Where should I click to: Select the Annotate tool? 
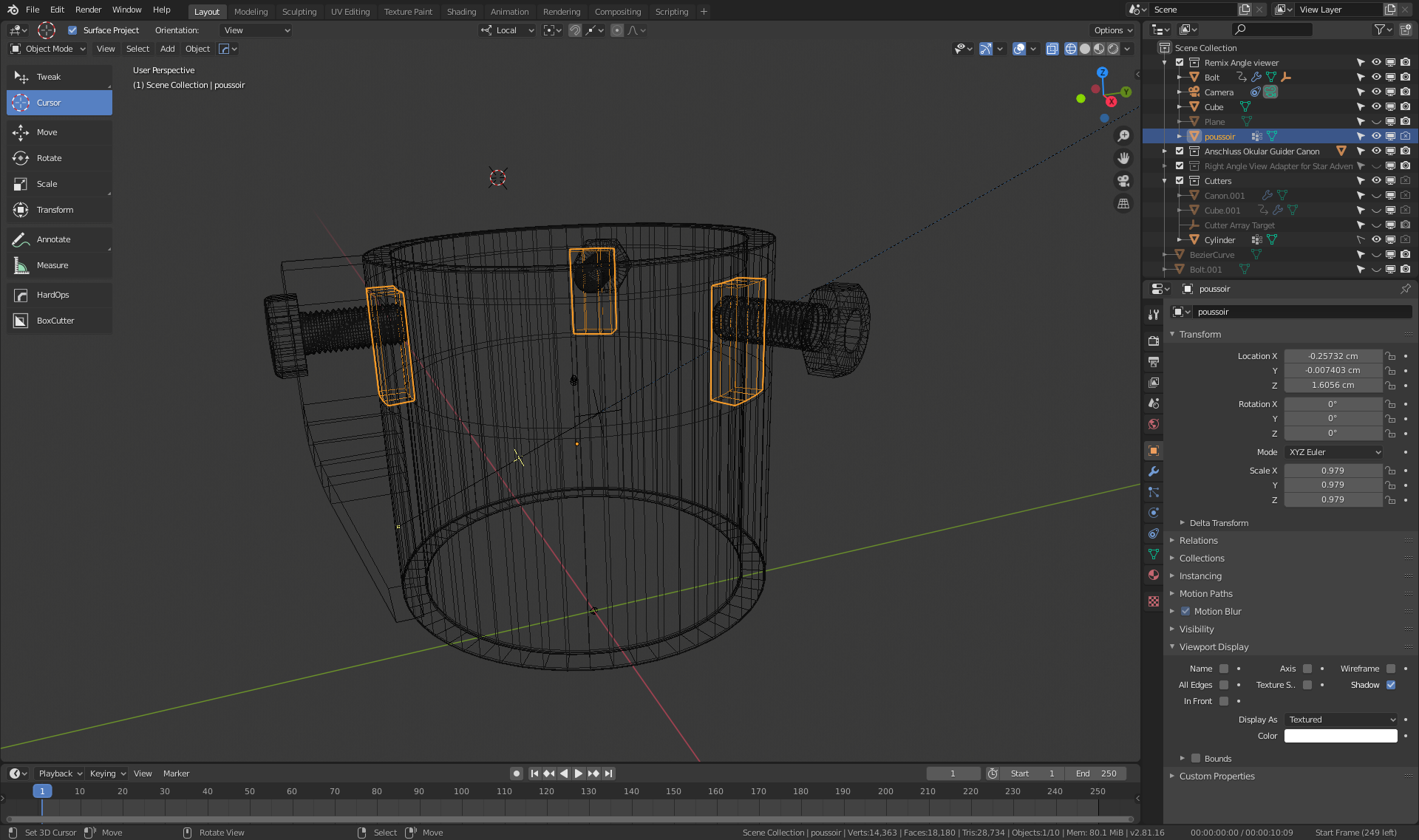(x=53, y=239)
